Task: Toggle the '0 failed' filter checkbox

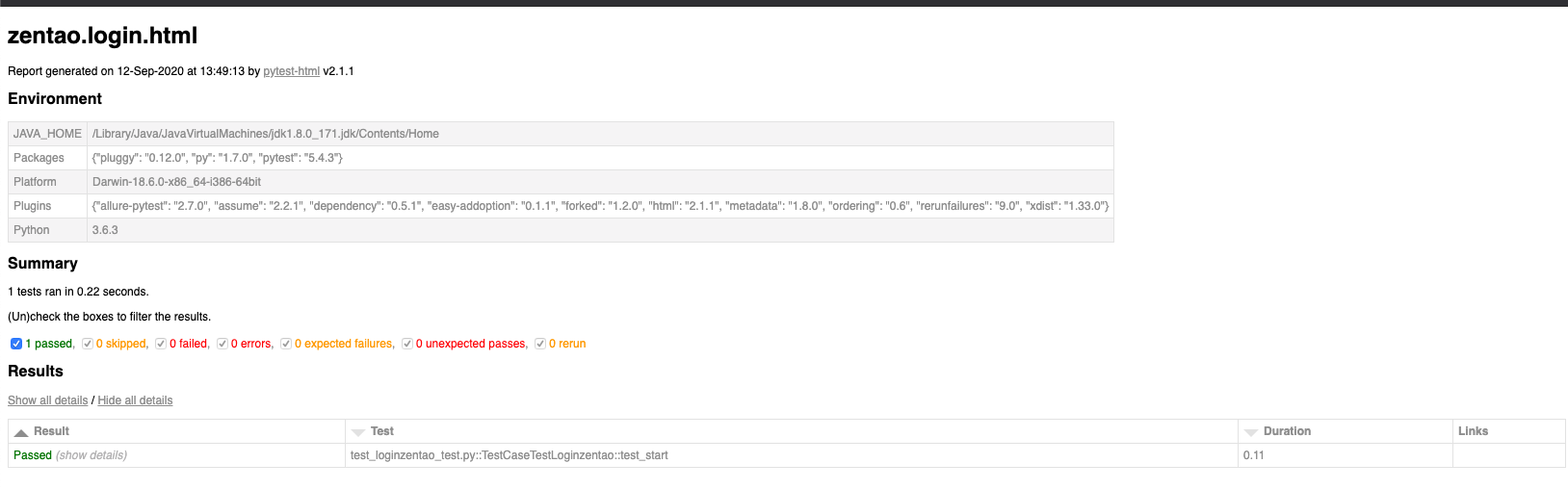Action: (x=161, y=344)
